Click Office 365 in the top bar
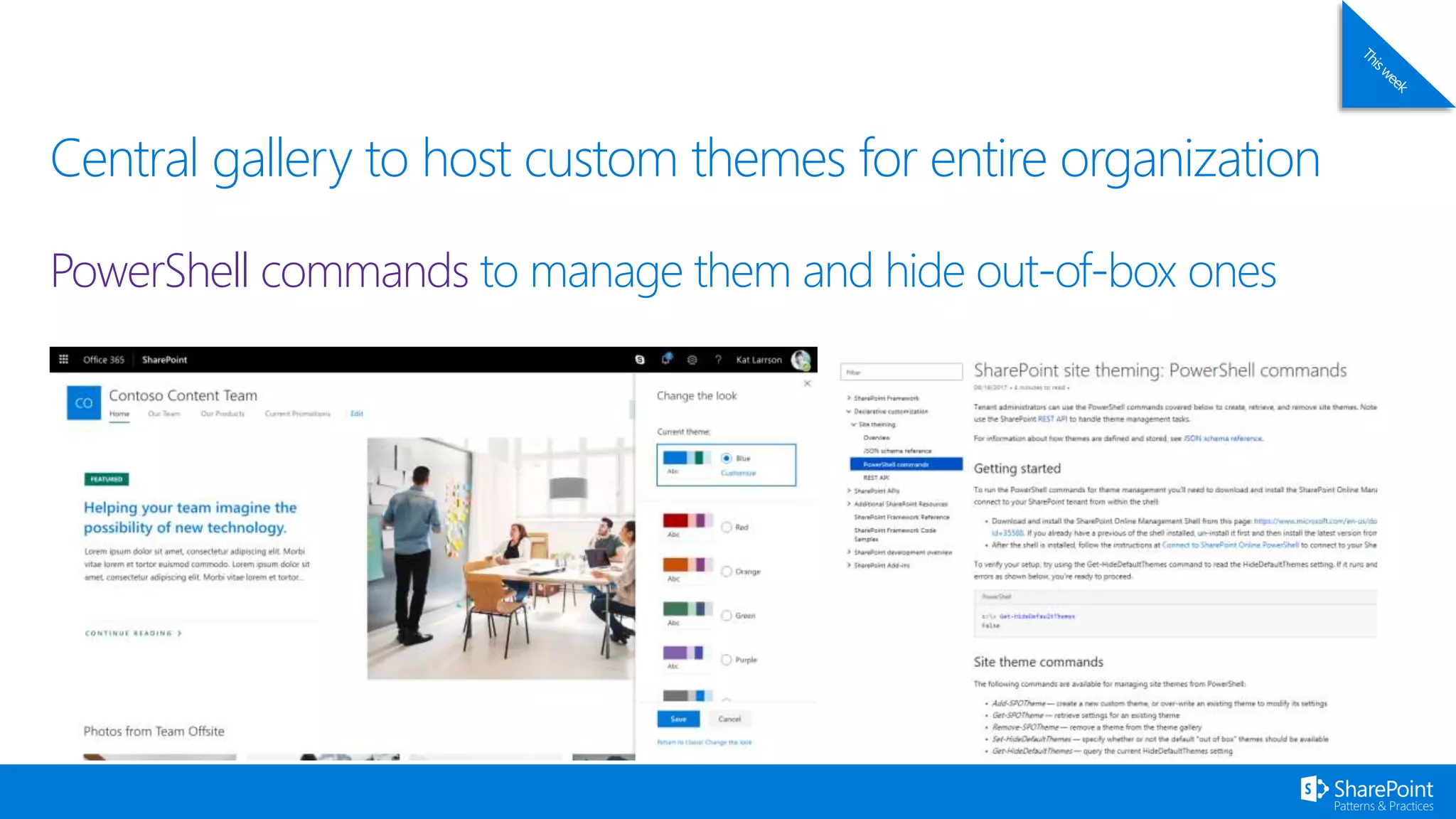1456x819 pixels. [x=104, y=360]
